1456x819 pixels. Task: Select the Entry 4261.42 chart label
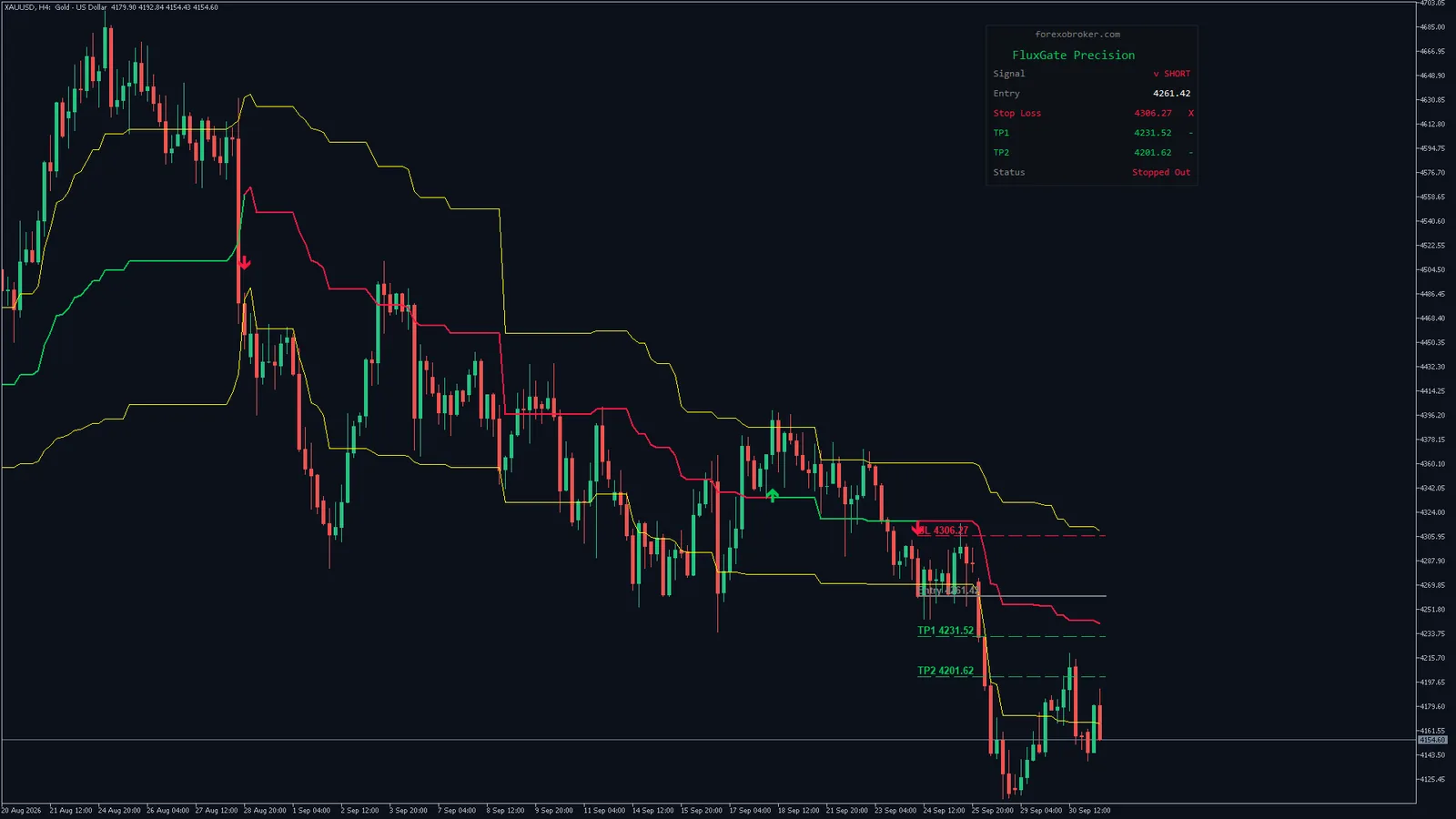pyautogui.click(x=947, y=591)
